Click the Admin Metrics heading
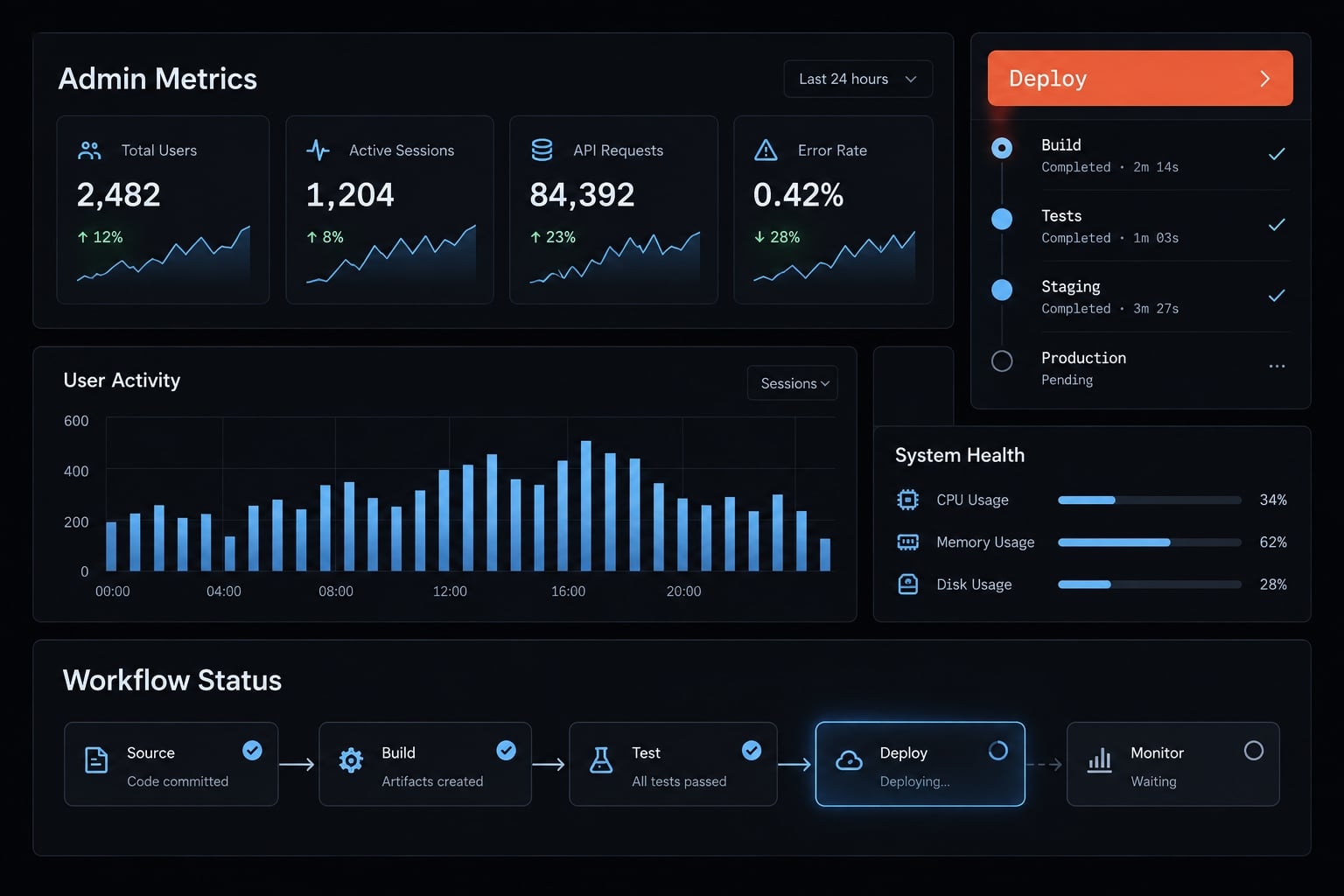This screenshot has height=896, width=1344. 157,79
